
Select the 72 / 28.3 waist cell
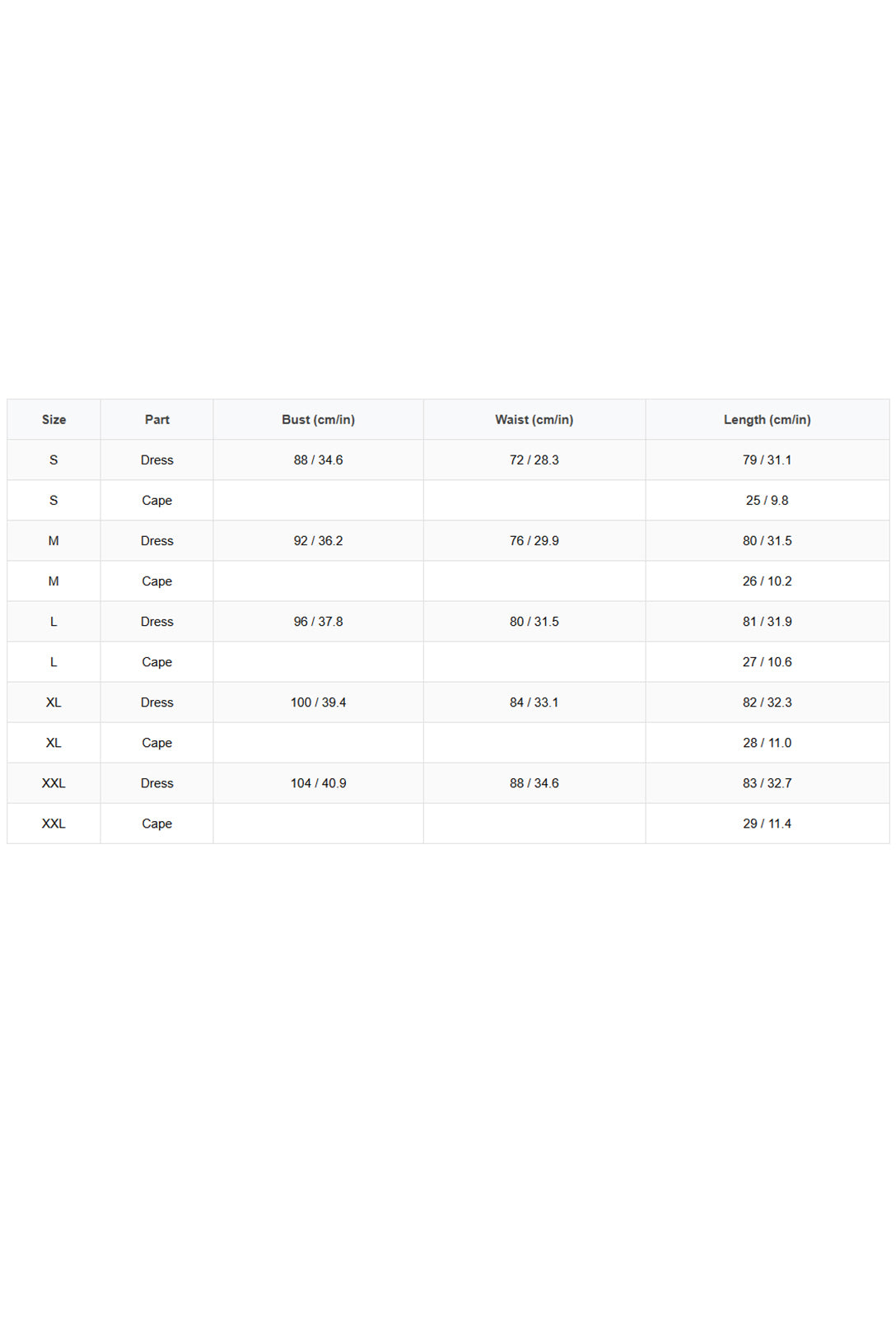click(x=534, y=460)
